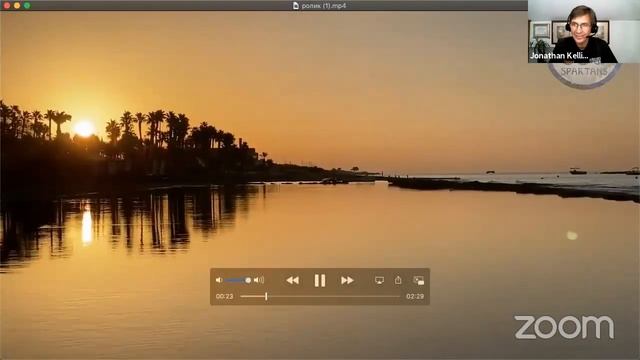The height and width of the screenshot is (360, 640).
Task: Select Jonathan's webcam thumbnail
Action: pos(584,31)
